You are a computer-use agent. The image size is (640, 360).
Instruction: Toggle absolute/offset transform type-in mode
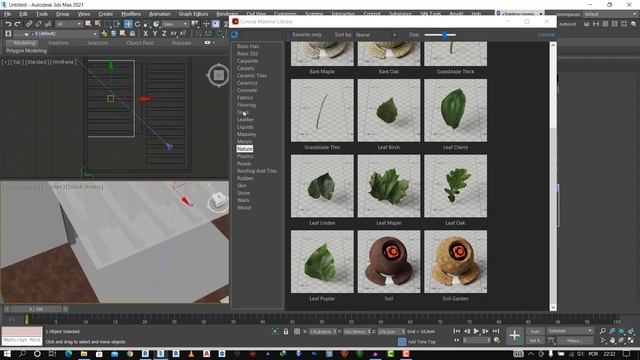pos(297,331)
